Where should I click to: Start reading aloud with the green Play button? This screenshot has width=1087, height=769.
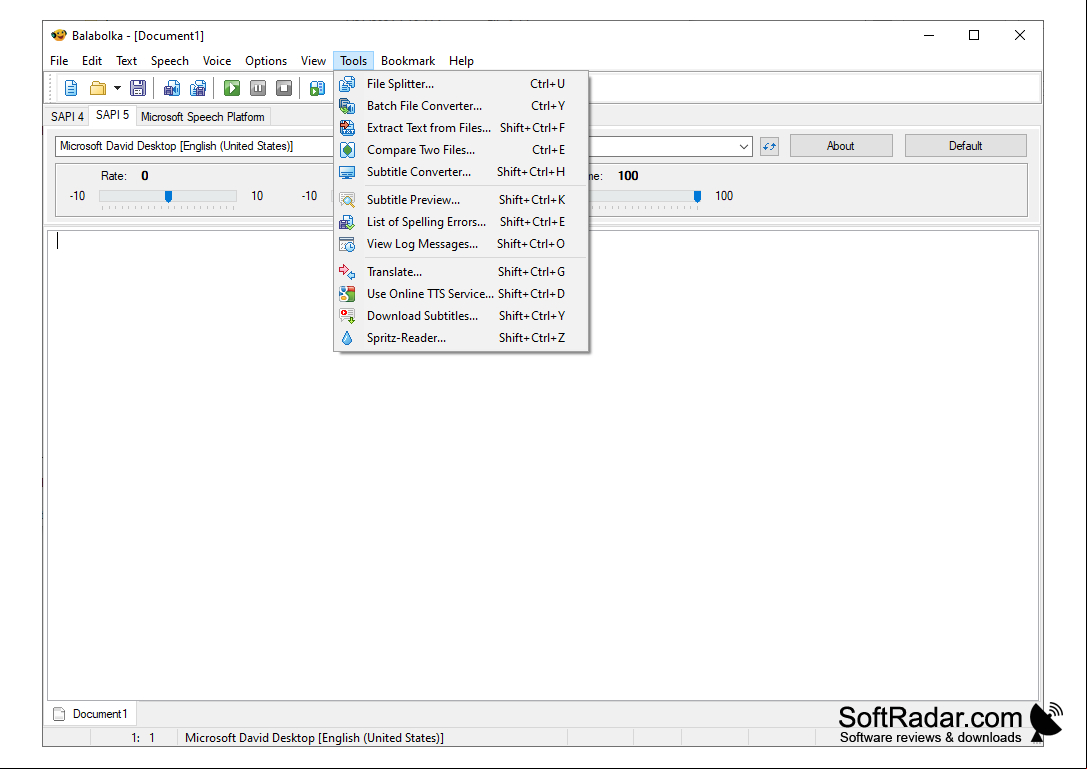(232, 88)
